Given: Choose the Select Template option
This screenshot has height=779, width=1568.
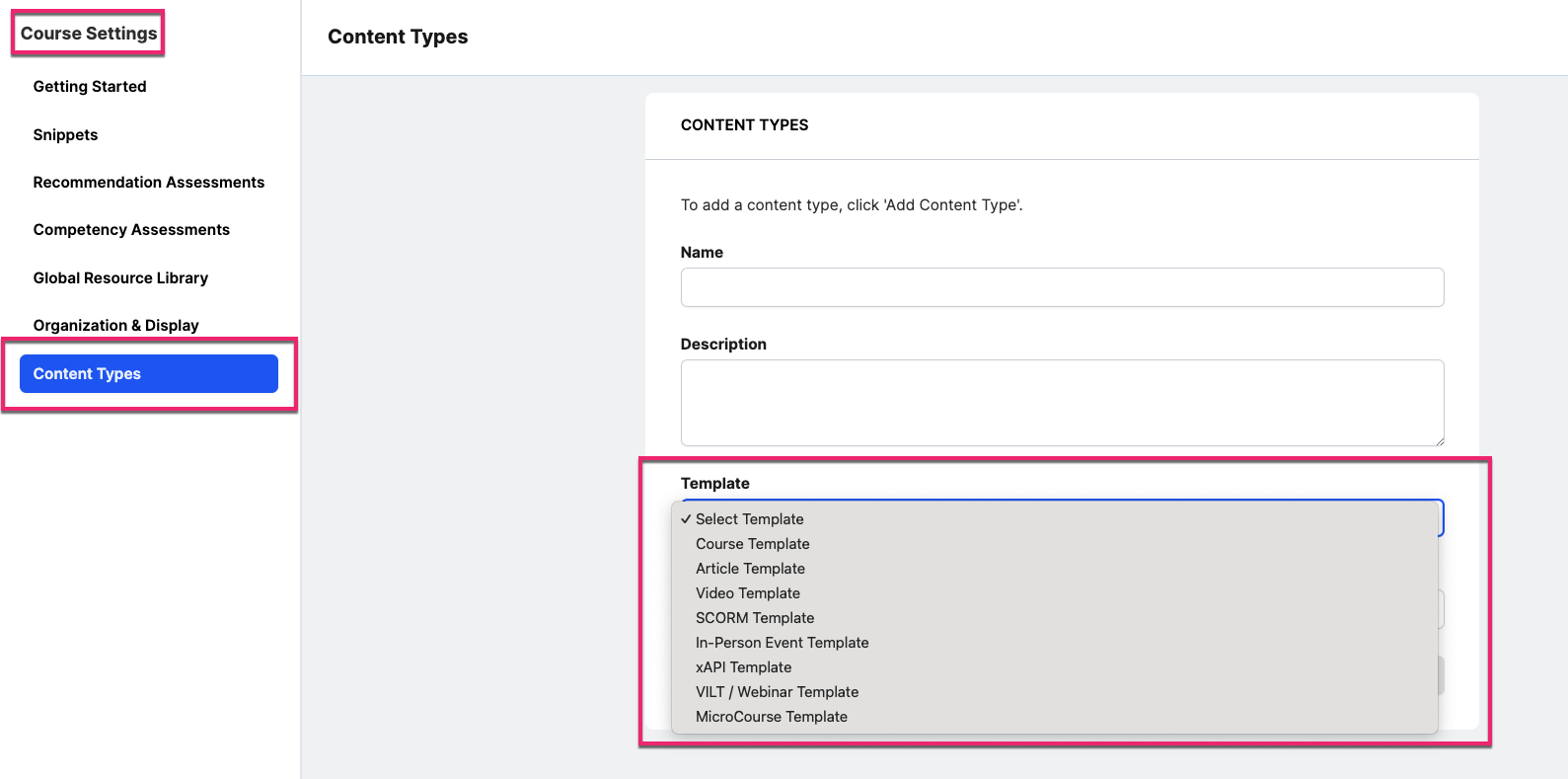Looking at the screenshot, I should tap(1054, 519).
